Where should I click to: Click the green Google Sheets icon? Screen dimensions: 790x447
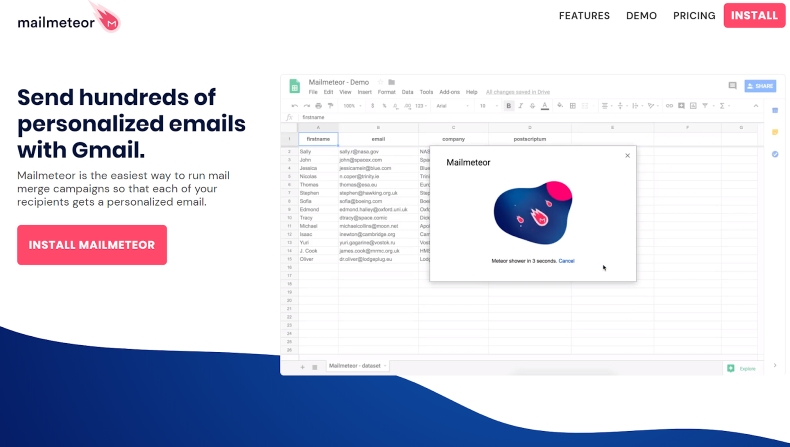(x=295, y=85)
